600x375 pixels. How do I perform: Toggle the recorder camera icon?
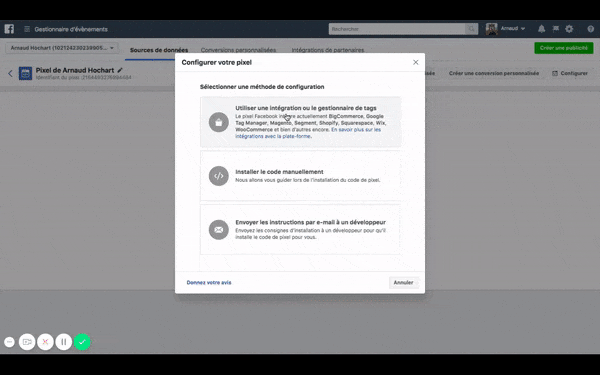point(27,342)
